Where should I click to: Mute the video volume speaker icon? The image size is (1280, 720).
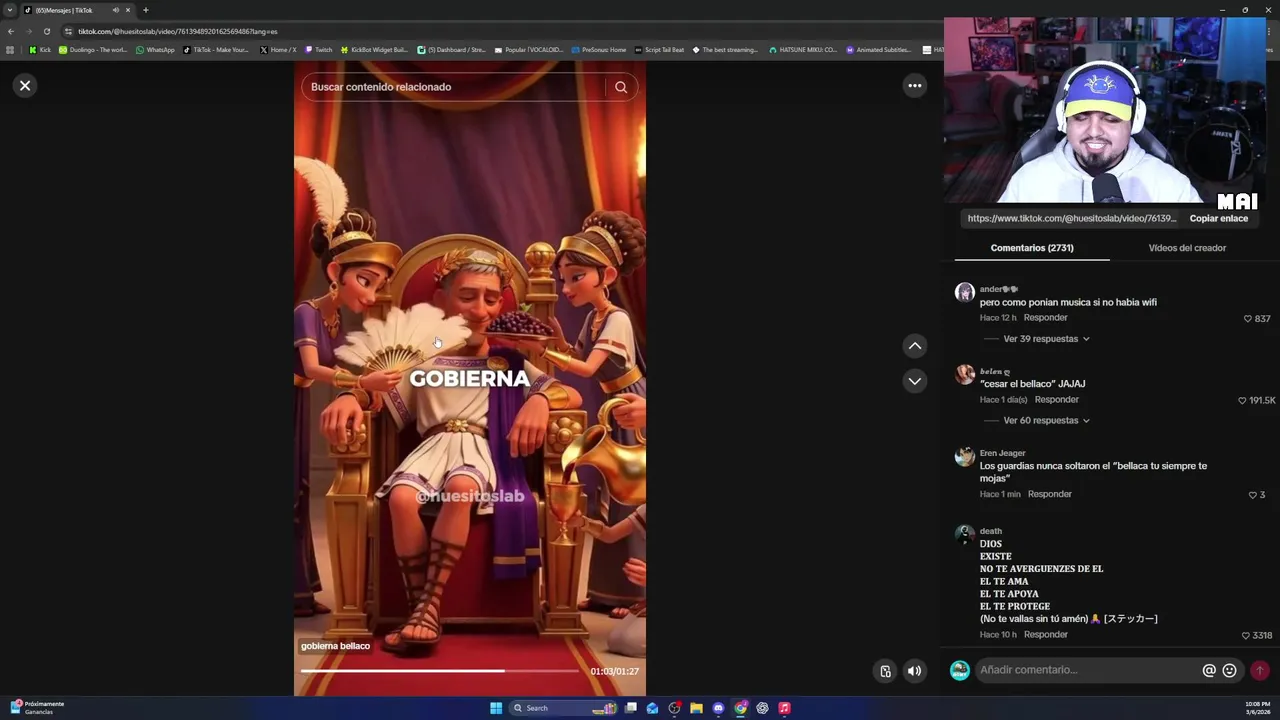pos(914,671)
